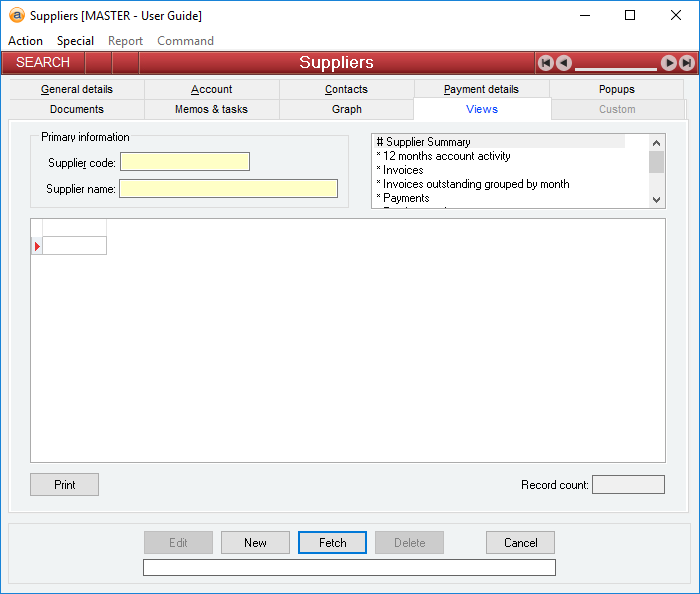This screenshot has width=700, height=594.
Task: Jump to the last supplier record
Action: click(687, 63)
